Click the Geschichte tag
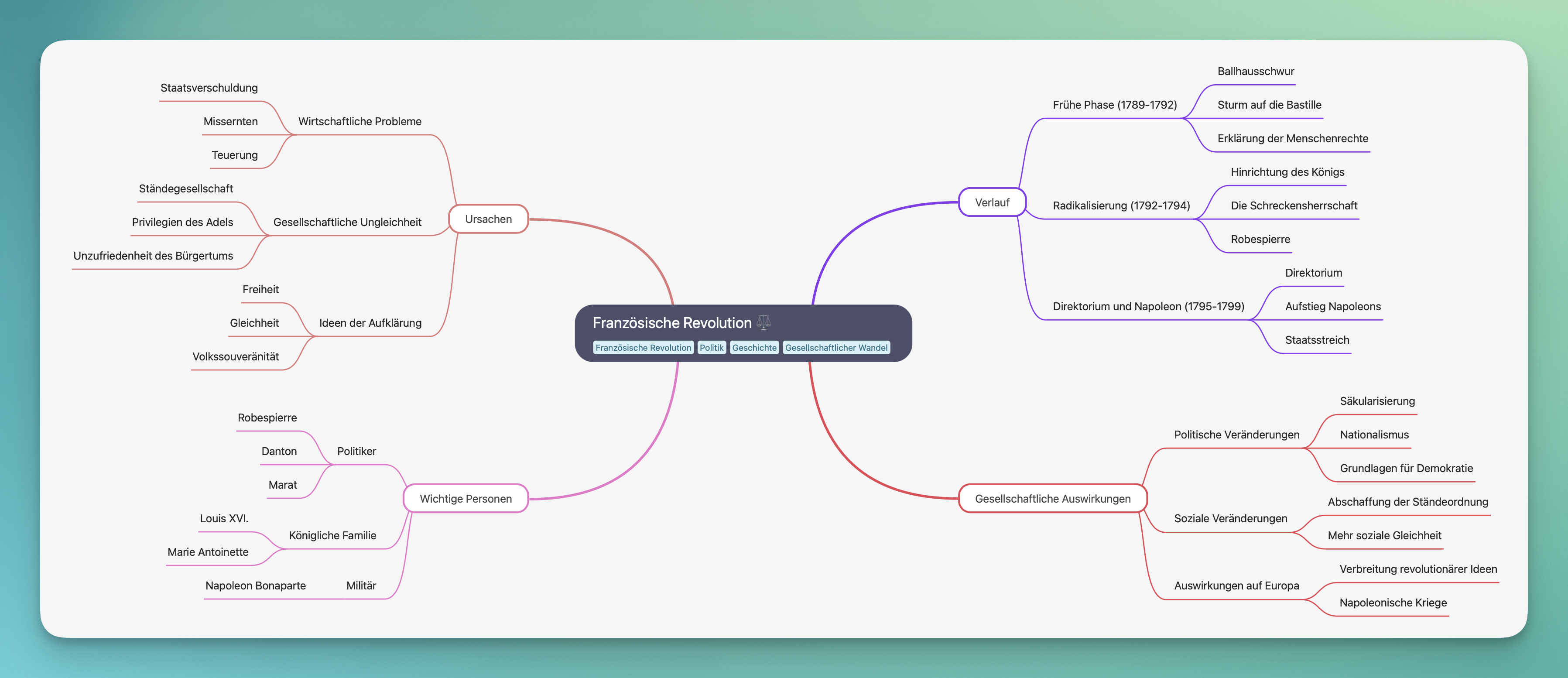1568x678 pixels. coord(754,348)
